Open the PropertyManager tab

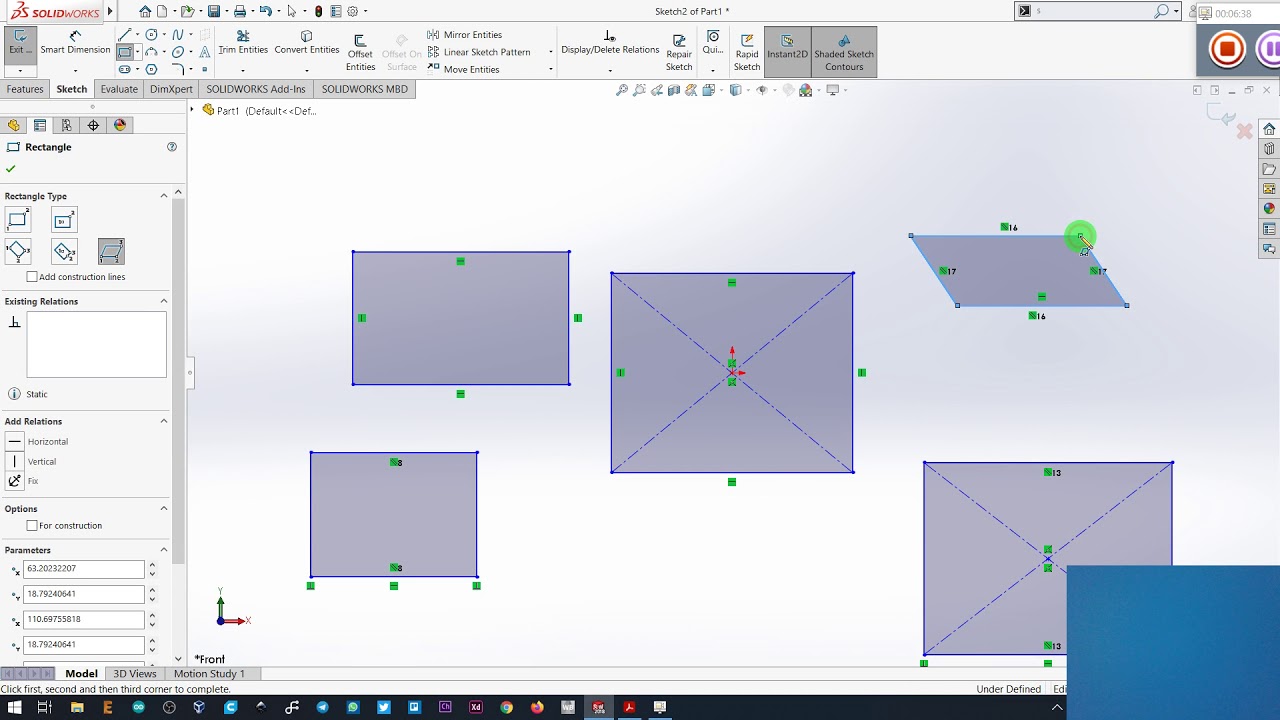[40, 125]
